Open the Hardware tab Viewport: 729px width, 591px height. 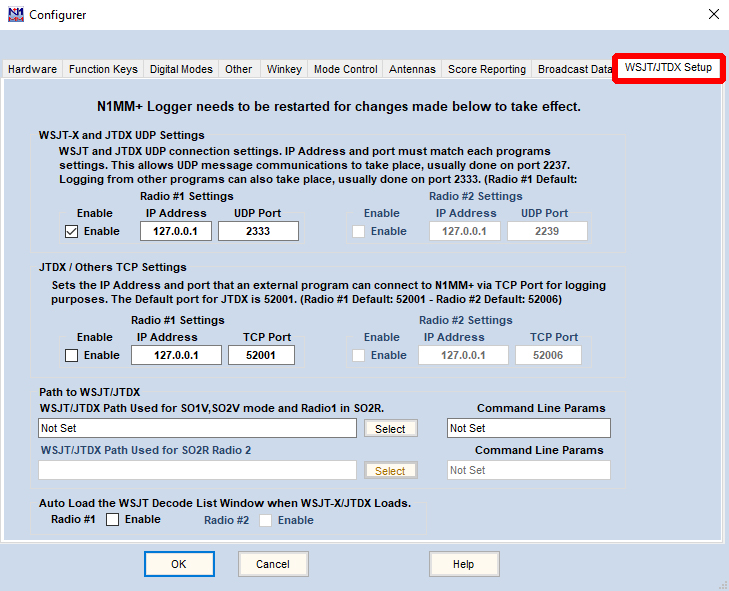point(33,69)
